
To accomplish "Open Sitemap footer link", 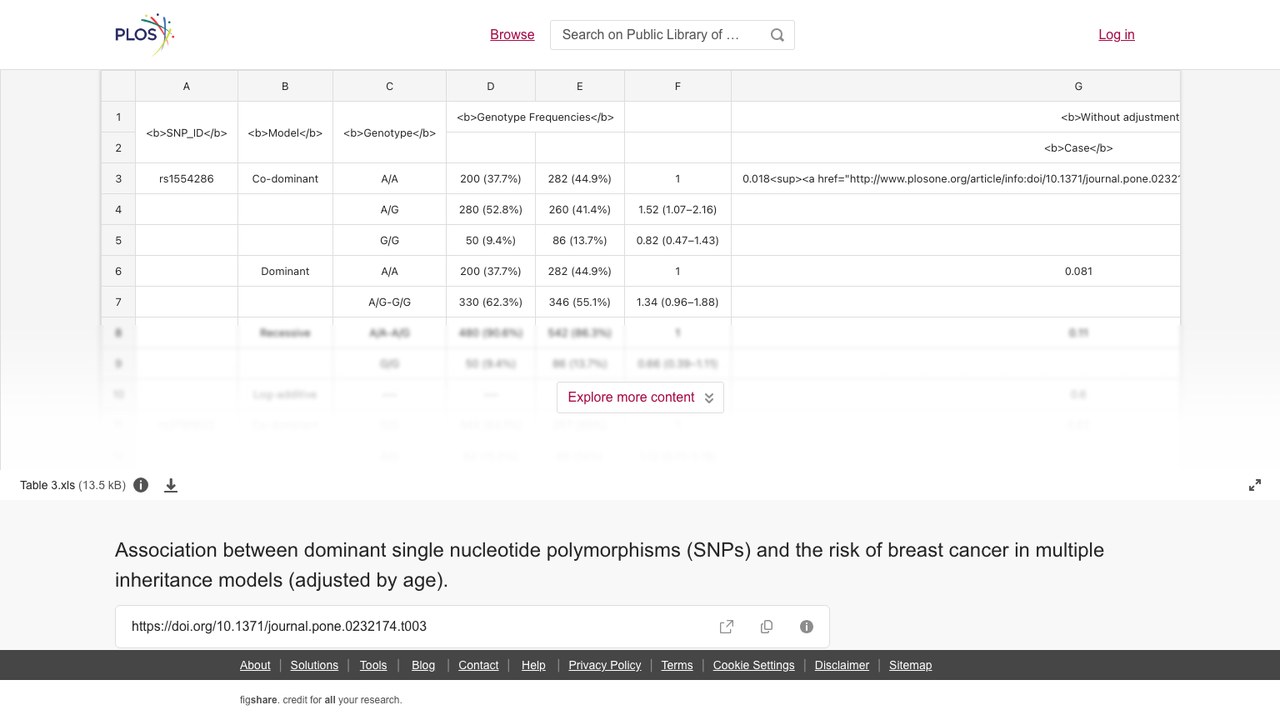I will [910, 665].
